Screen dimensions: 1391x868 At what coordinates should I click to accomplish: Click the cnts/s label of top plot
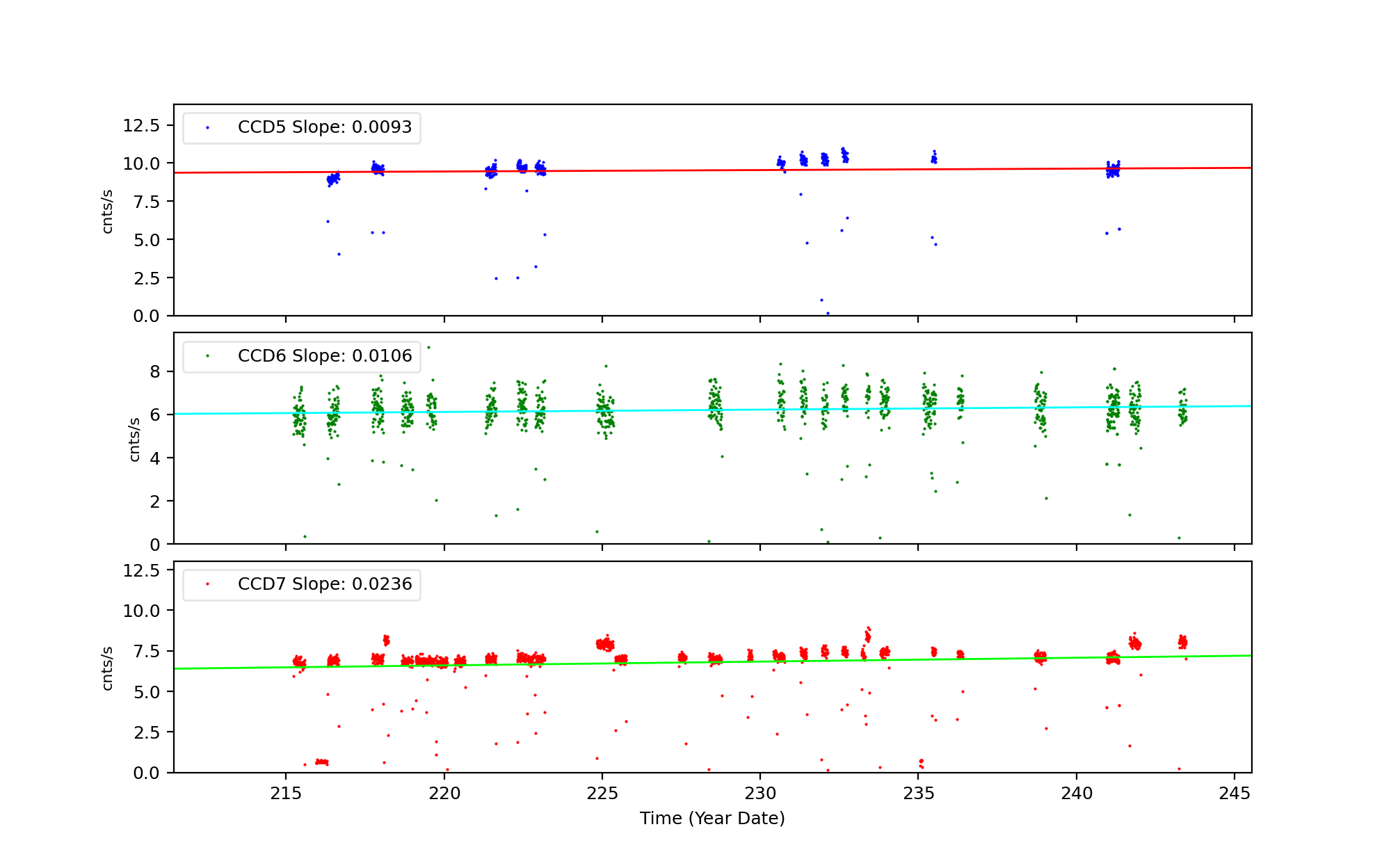tap(107, 211)
